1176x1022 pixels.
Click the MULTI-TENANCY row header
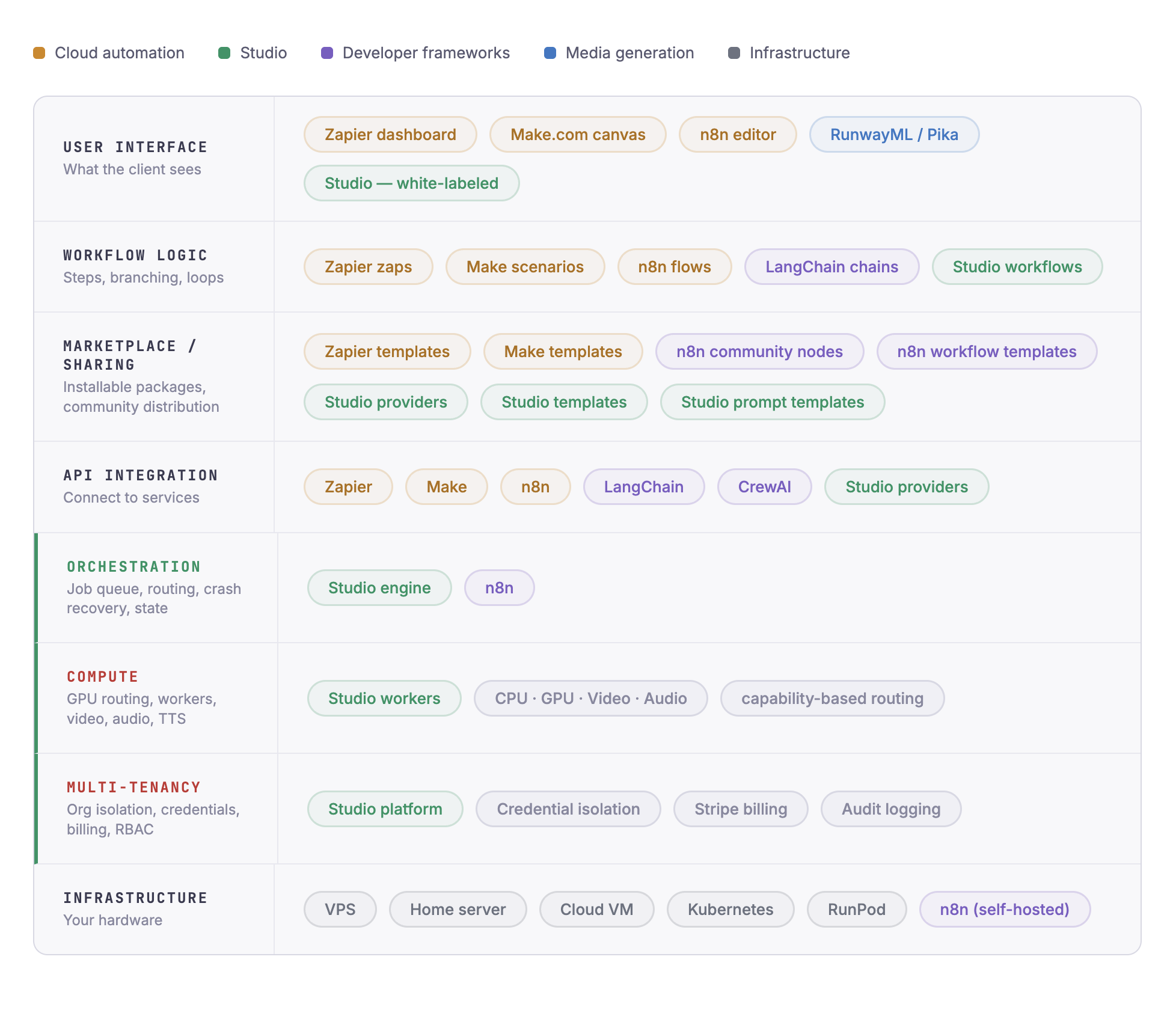134,786
